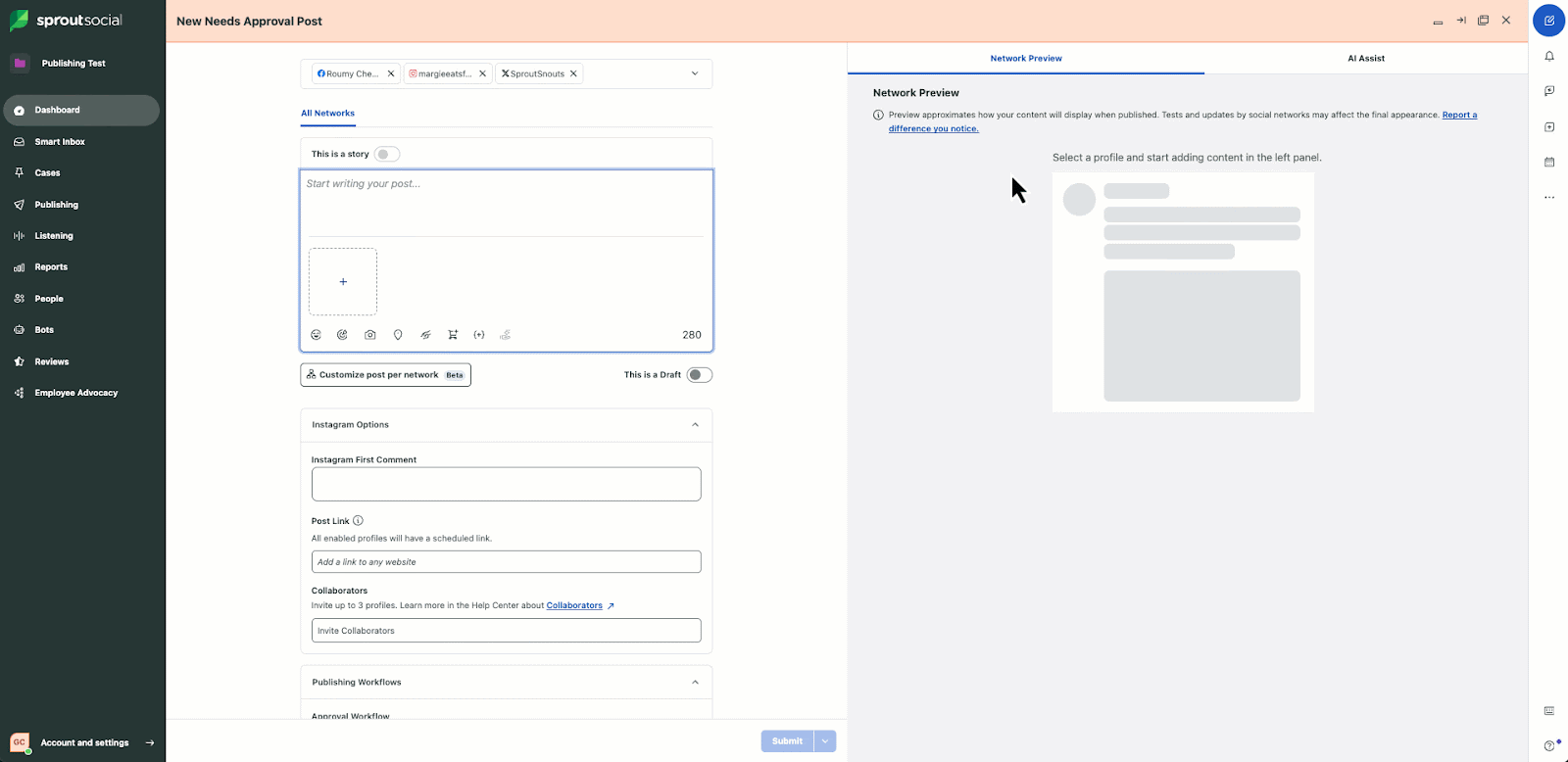This screenshot has width=1568, height=762.
Task: Enable the This is a Draft toggle
Action: [x=699, y=375]
